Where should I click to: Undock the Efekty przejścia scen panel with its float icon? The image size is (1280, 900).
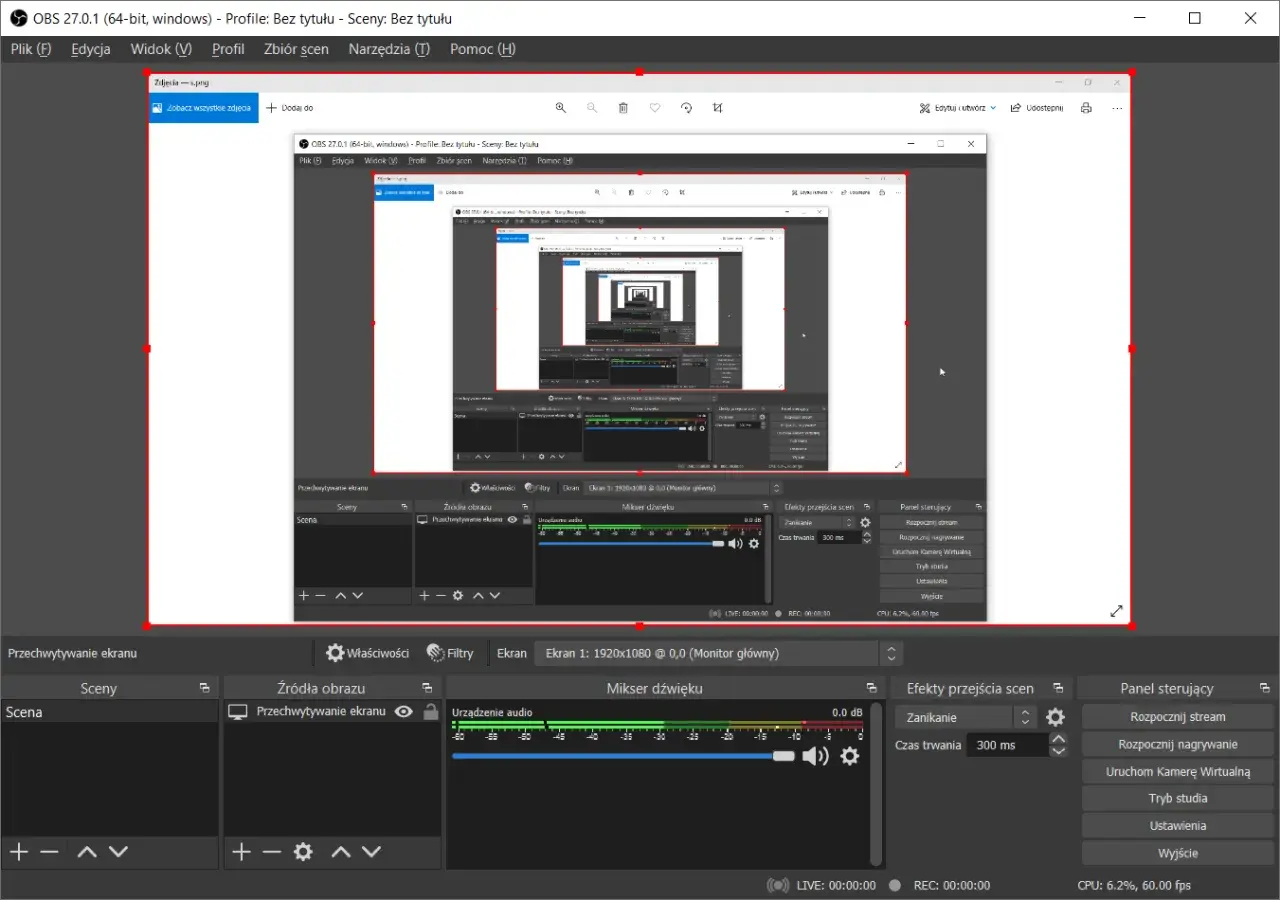(1057, 688)
